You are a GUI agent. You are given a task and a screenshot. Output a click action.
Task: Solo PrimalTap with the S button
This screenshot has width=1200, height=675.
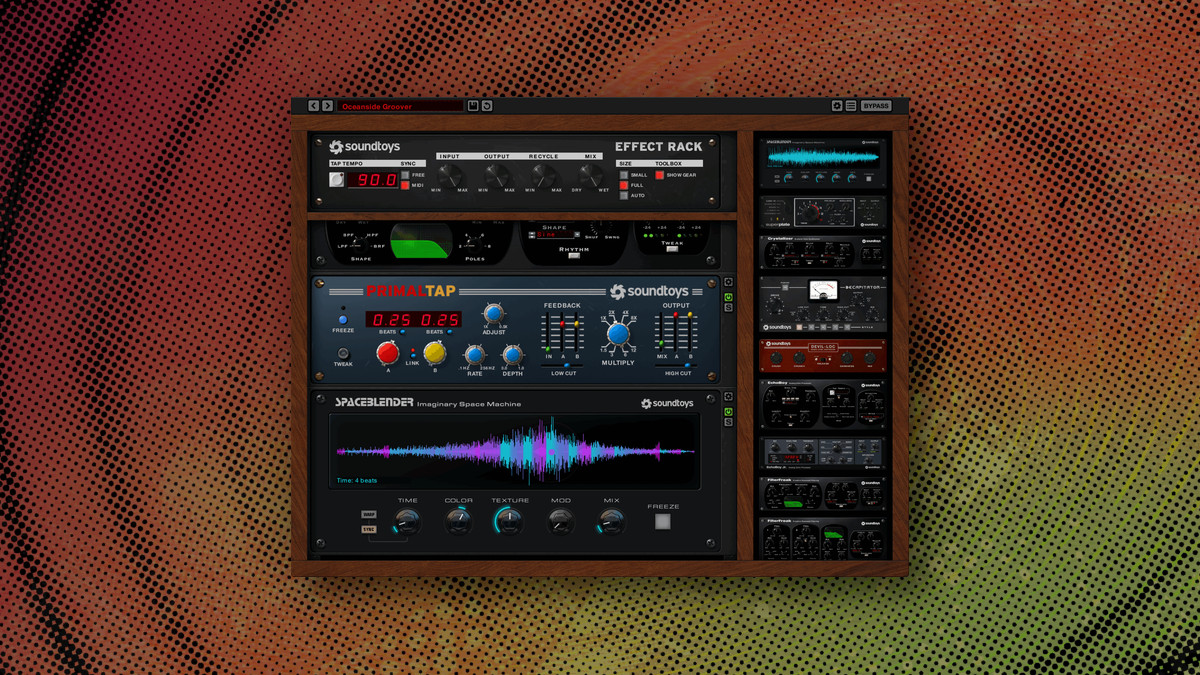pyautogui.click(x=728, y=308)
